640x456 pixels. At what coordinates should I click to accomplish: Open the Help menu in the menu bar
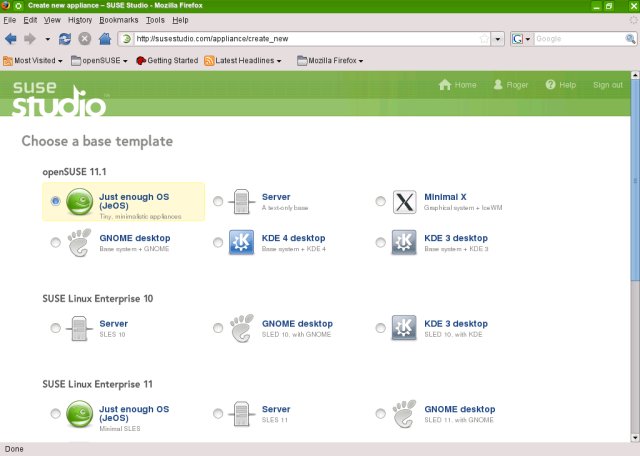pyautogui.click(x=180, y=20)
